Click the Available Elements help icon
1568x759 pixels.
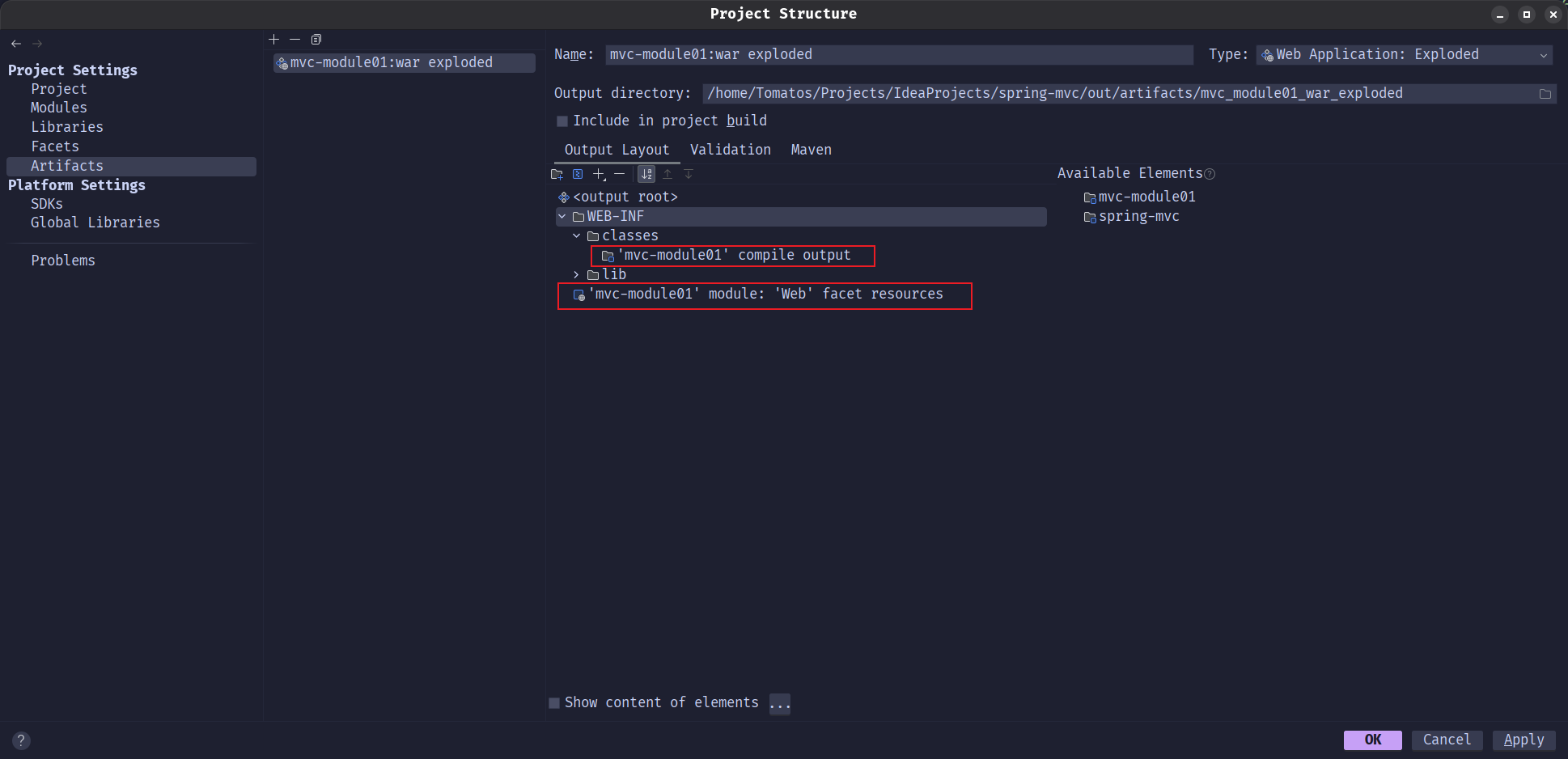point(1210,174)
